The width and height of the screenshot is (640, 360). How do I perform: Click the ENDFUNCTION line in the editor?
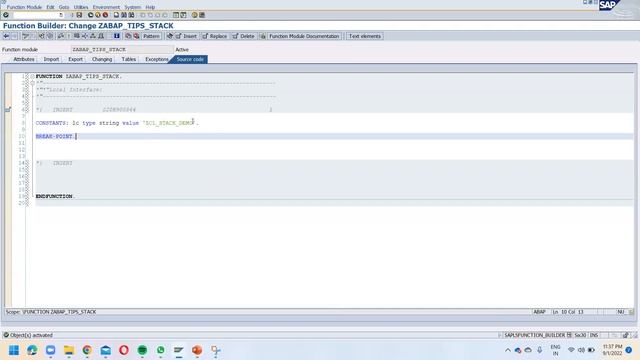pos(55,196)
